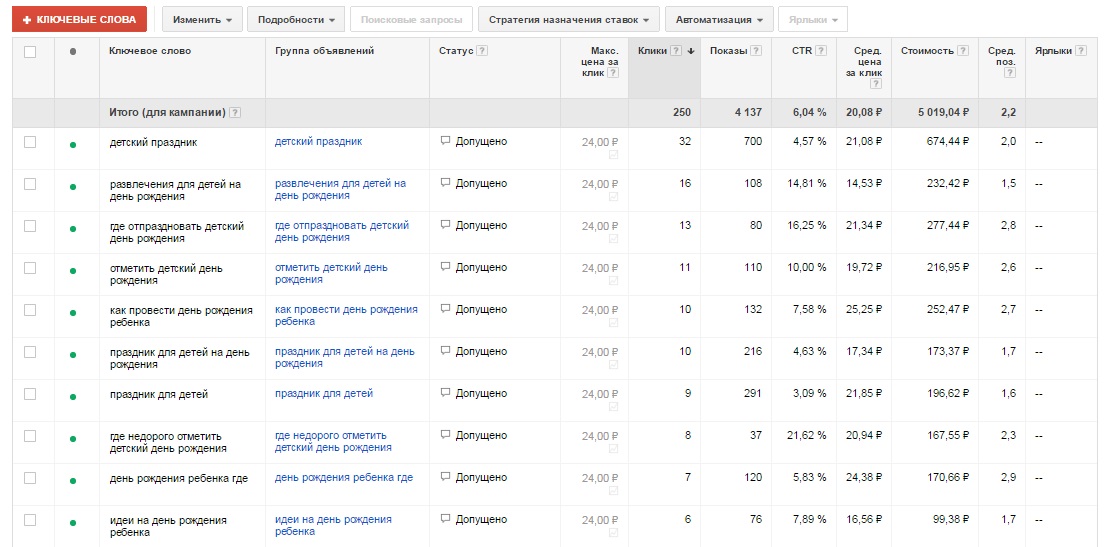The image size is (1113, 547).
Task: Click average CPC value 25,25 ₽
Action: tap(864, 310)
